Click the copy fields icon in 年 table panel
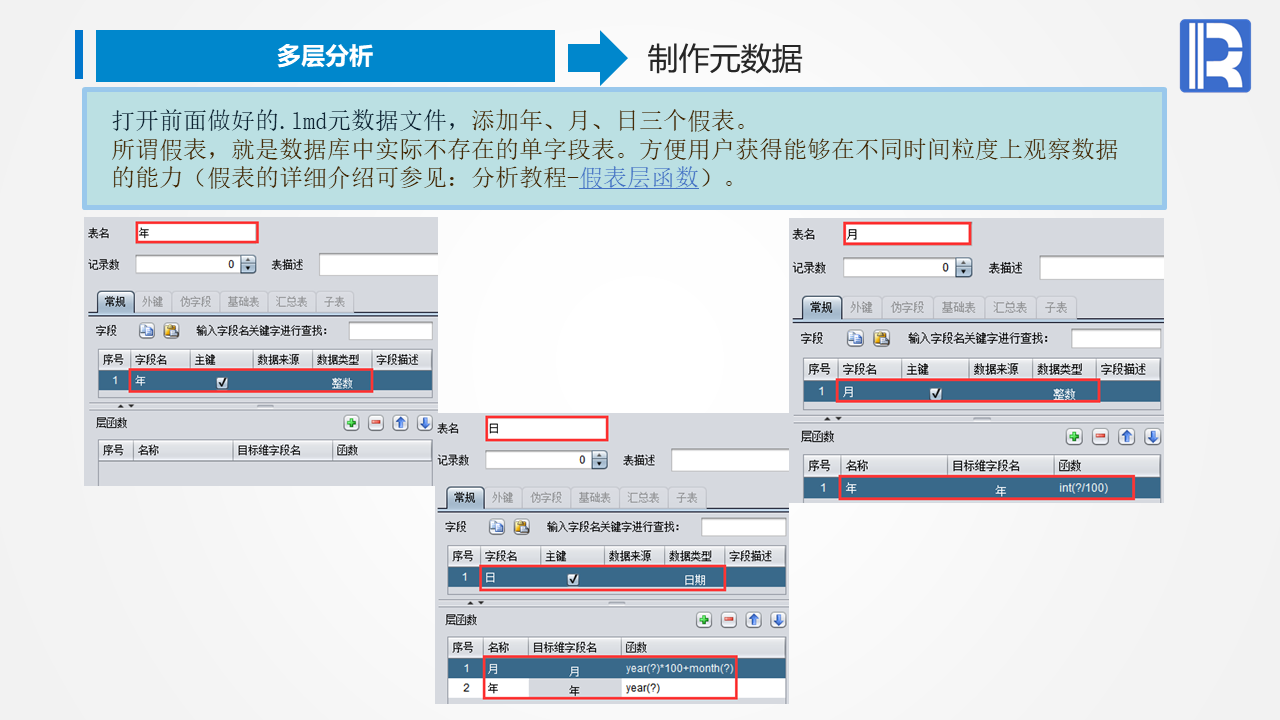Screen dimensions: 1280x720 coord(147,331)
